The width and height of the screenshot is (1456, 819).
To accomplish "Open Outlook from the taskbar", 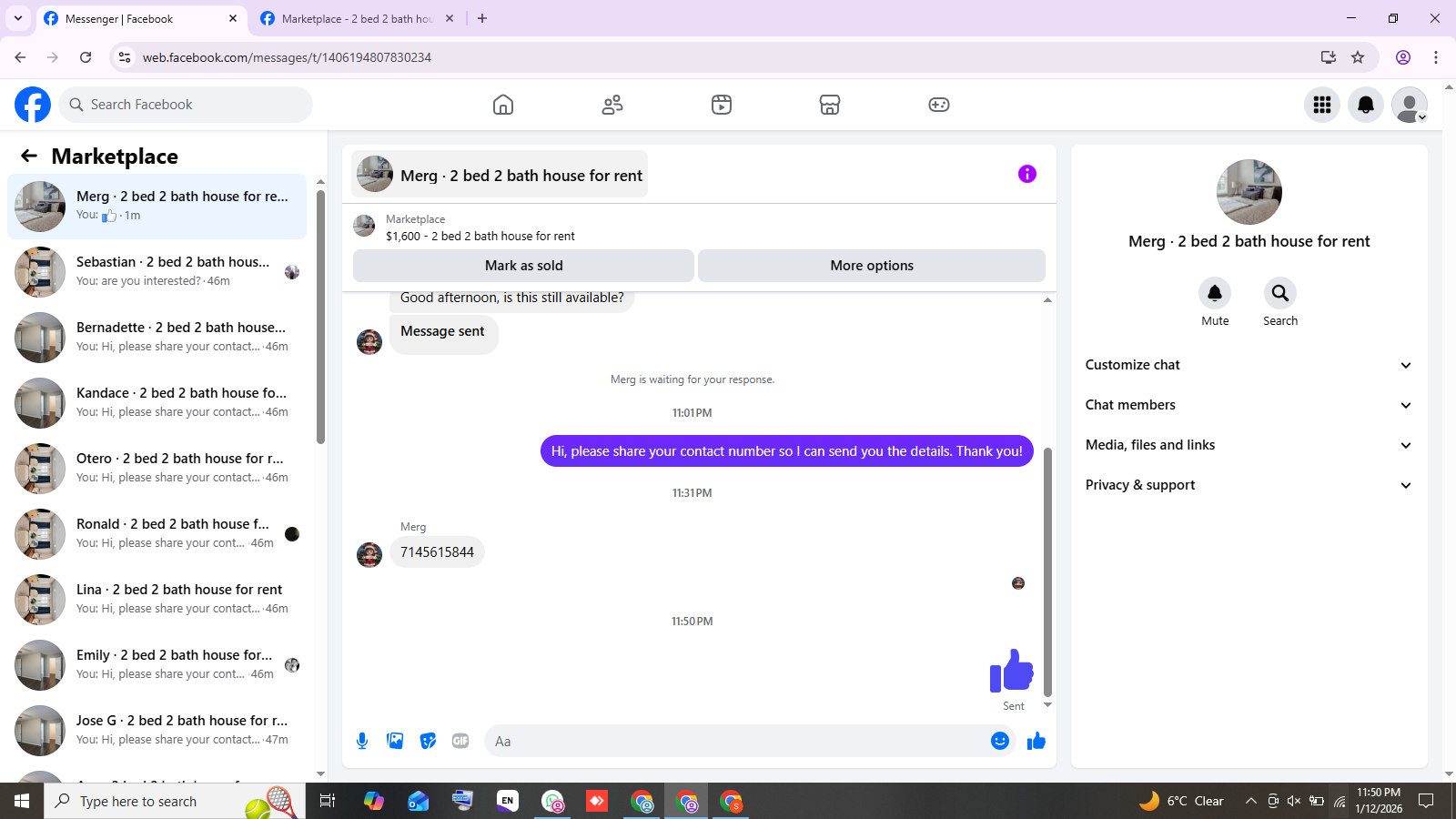I will click(x=418, y=801).
